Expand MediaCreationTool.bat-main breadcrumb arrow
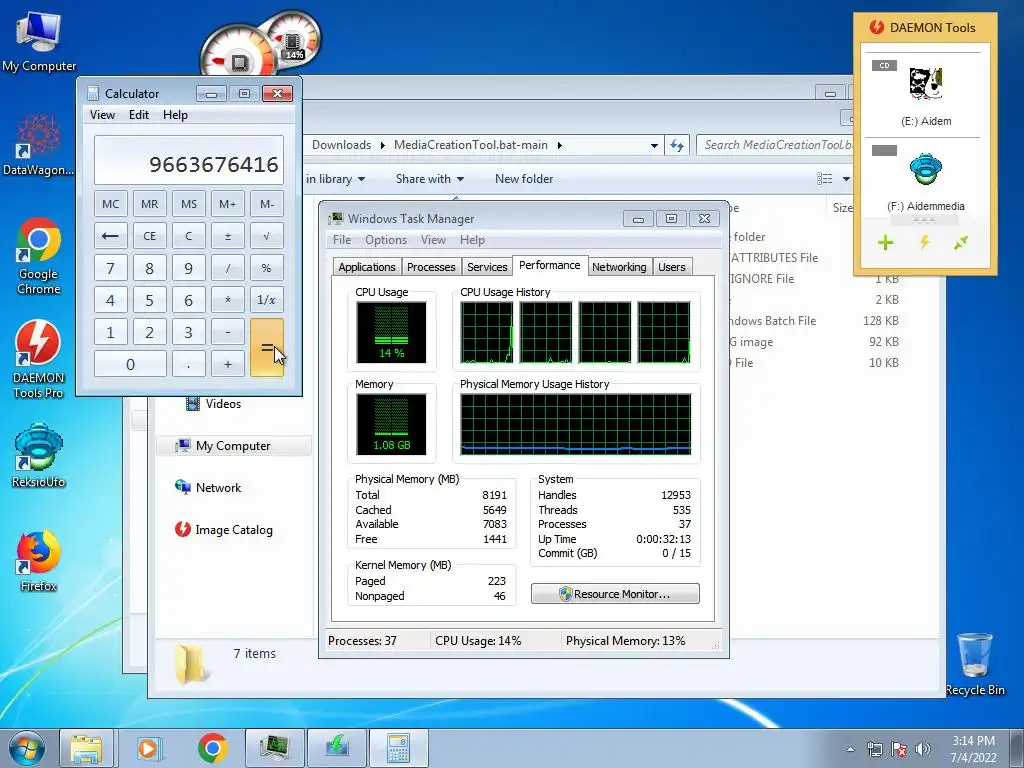 point(559,145)
